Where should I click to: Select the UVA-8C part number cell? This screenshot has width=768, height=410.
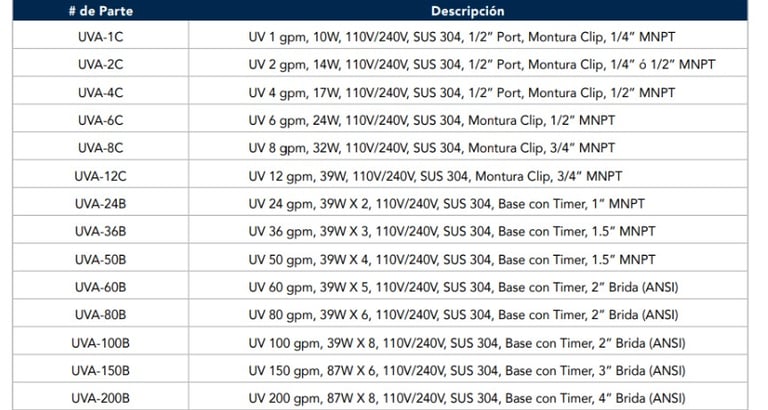click(x=100, y=148)
